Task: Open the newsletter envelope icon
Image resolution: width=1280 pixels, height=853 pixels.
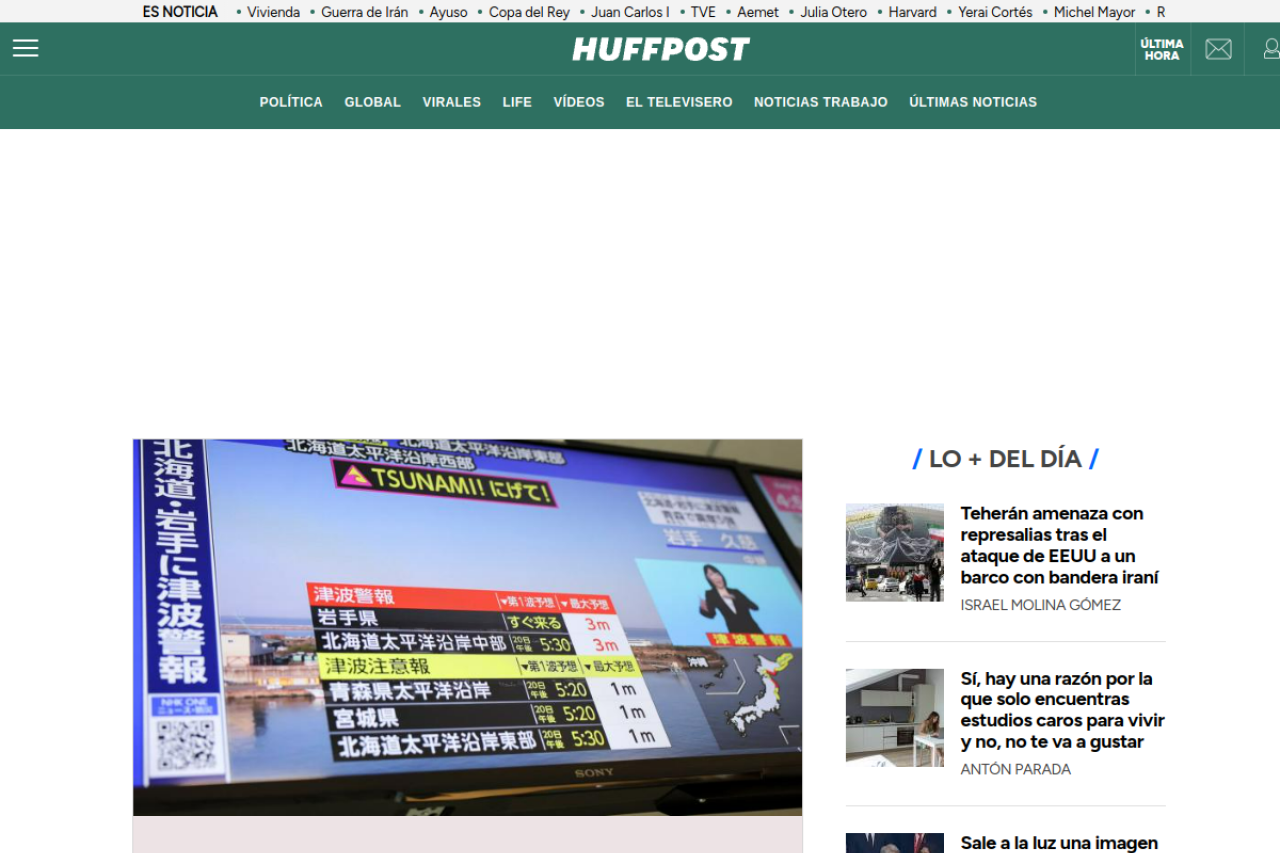Action: coord(1218,49)
